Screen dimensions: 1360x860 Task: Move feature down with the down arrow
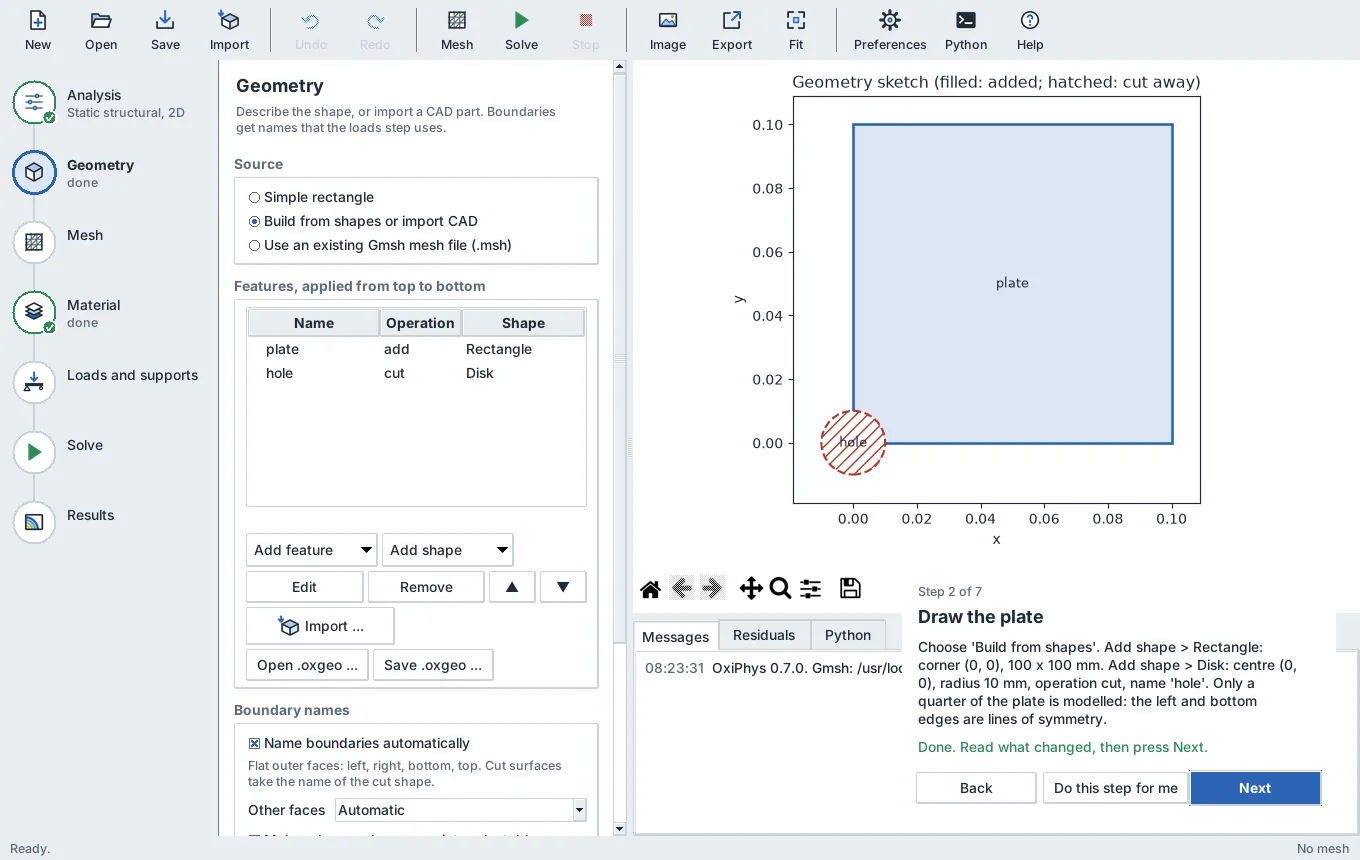(563, 587)
